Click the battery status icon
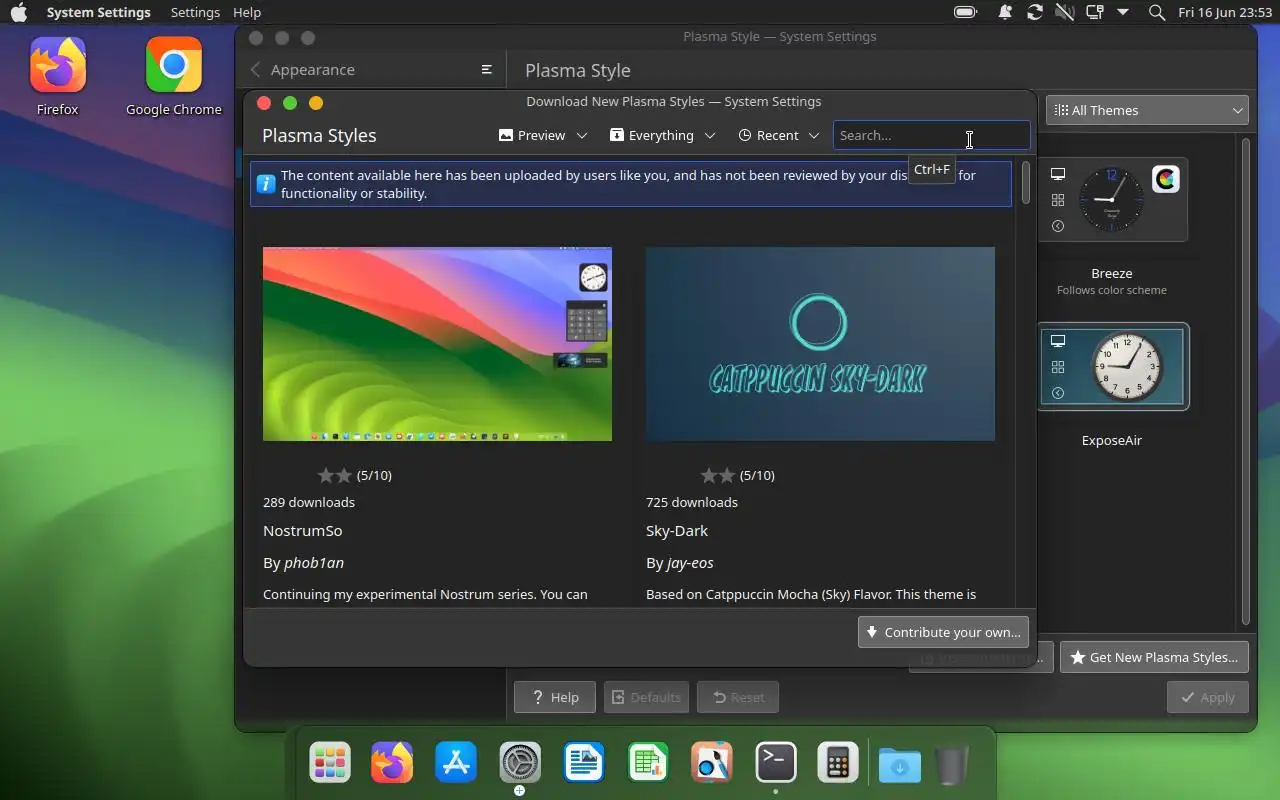This screenshot has height=800, width=1280. point(965,12)
